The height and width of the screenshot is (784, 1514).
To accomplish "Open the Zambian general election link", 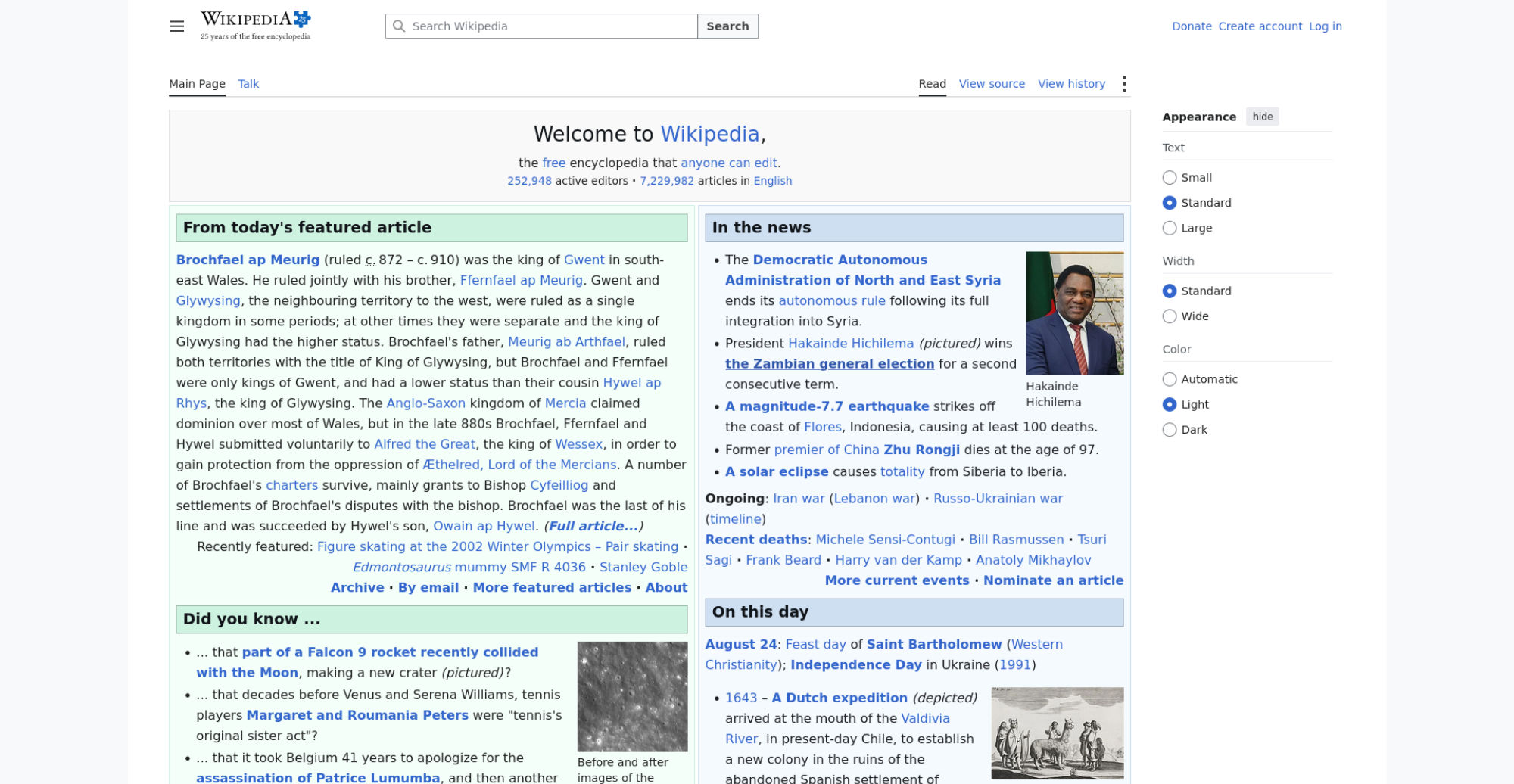I will 829,364.
